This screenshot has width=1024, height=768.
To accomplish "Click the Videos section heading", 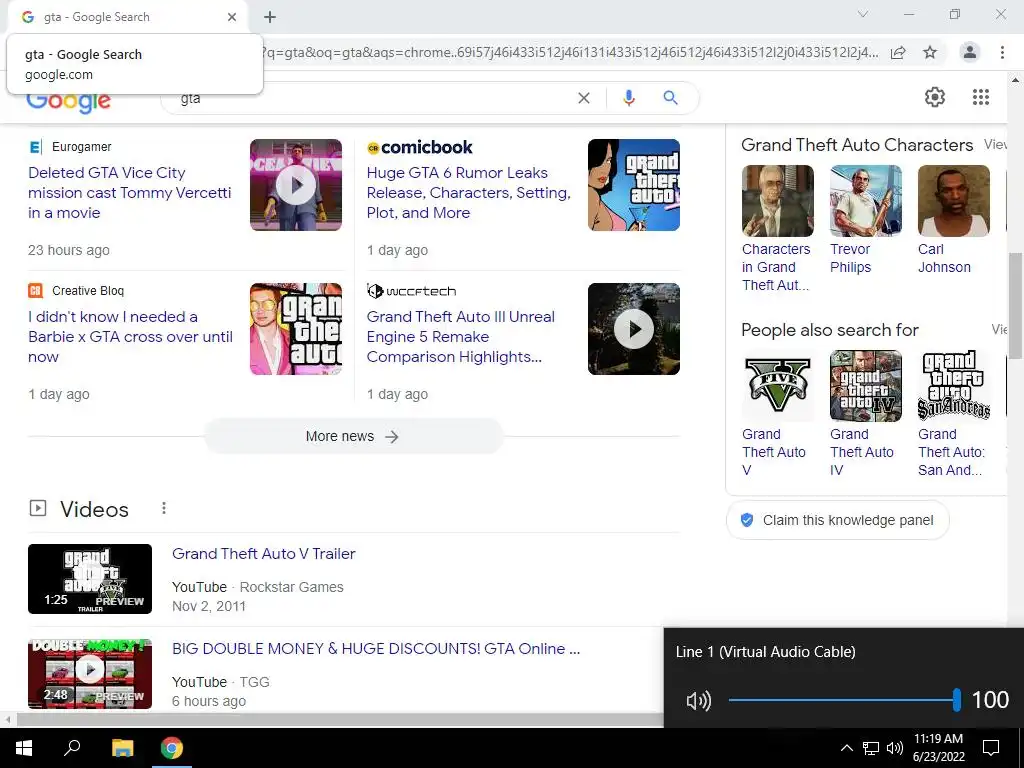I will (x=95, y=509).
